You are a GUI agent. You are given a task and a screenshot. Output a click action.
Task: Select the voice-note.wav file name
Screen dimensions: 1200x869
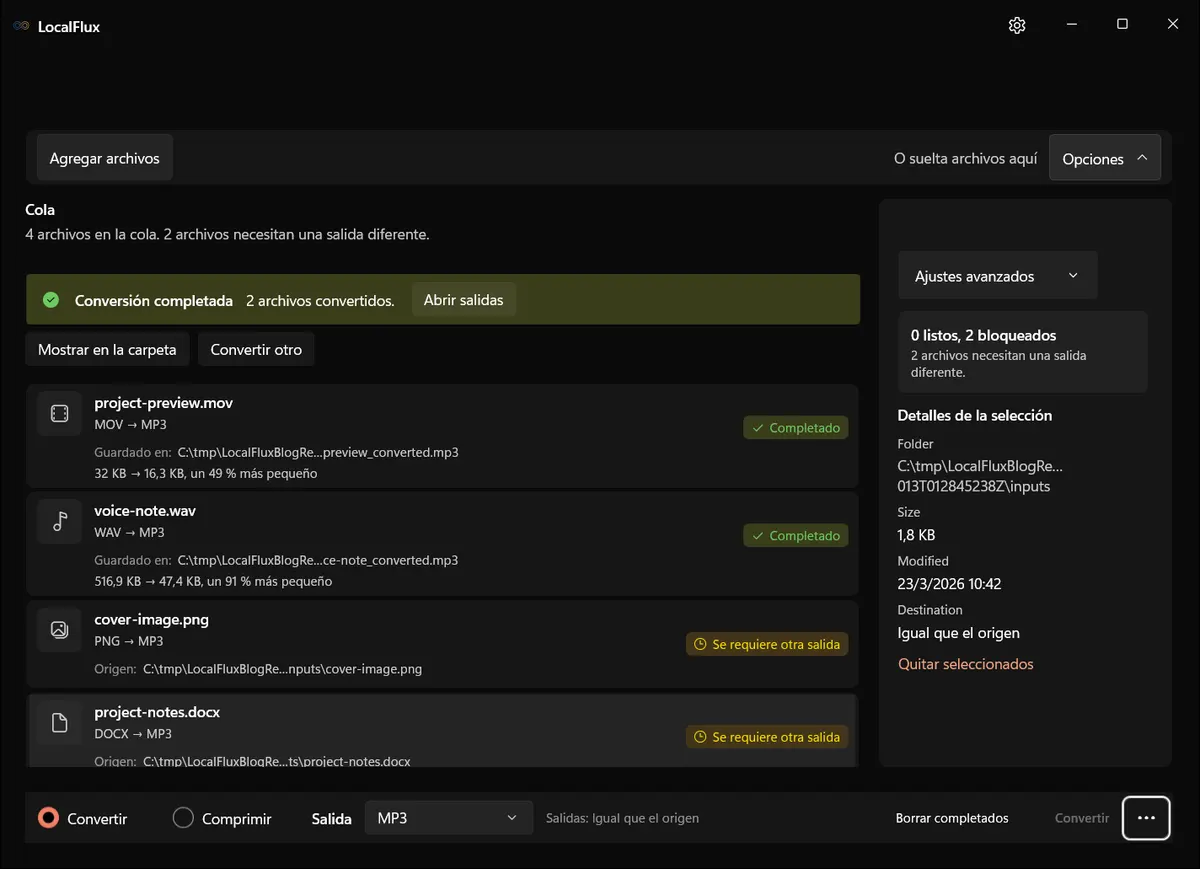click(145, 511)
